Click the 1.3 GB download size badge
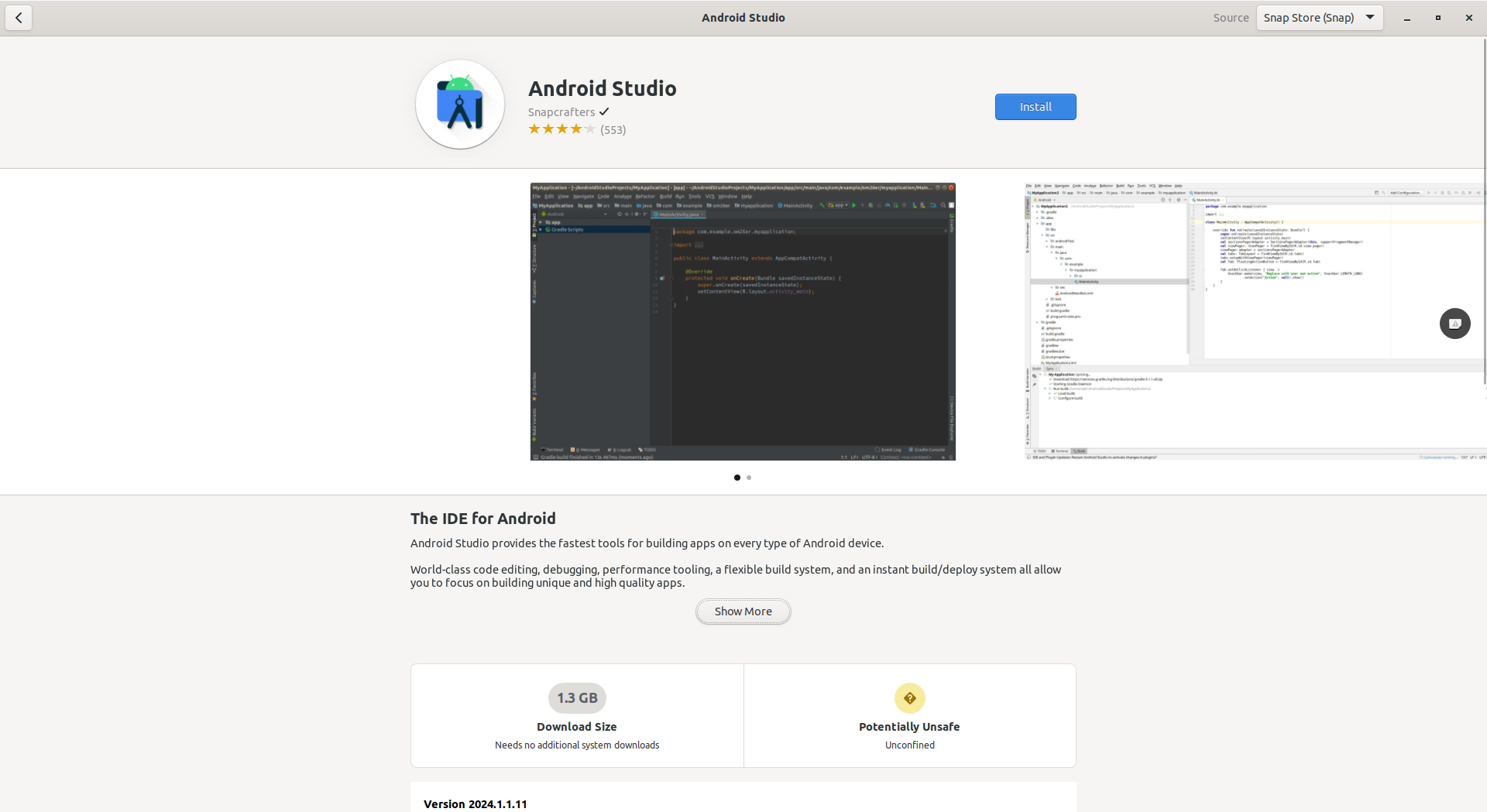Viewport: 1487px width, 812px height. pyautogui.click(x=577, y=698)
